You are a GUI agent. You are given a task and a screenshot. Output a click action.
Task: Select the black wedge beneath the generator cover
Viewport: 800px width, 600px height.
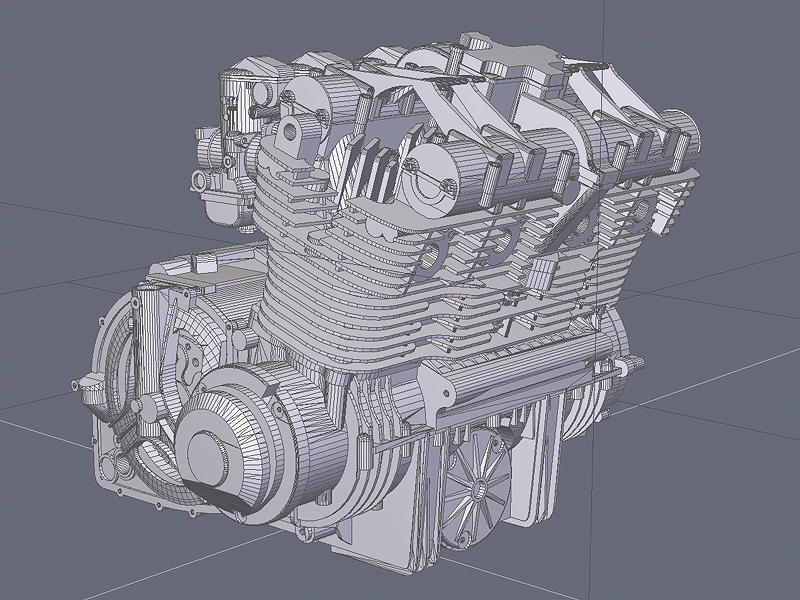[x=238, y=503]
